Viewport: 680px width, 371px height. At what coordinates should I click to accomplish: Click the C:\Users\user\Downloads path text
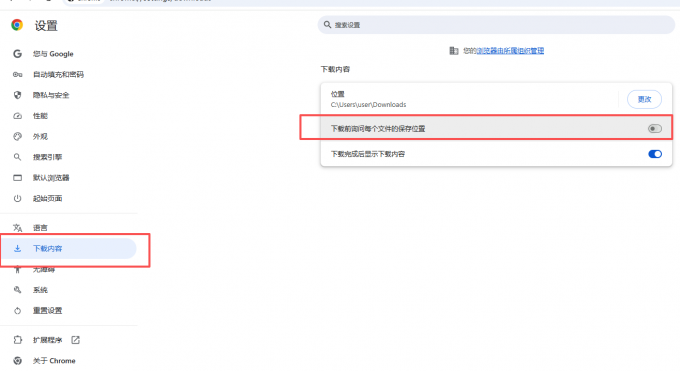[x=368, y=105]
